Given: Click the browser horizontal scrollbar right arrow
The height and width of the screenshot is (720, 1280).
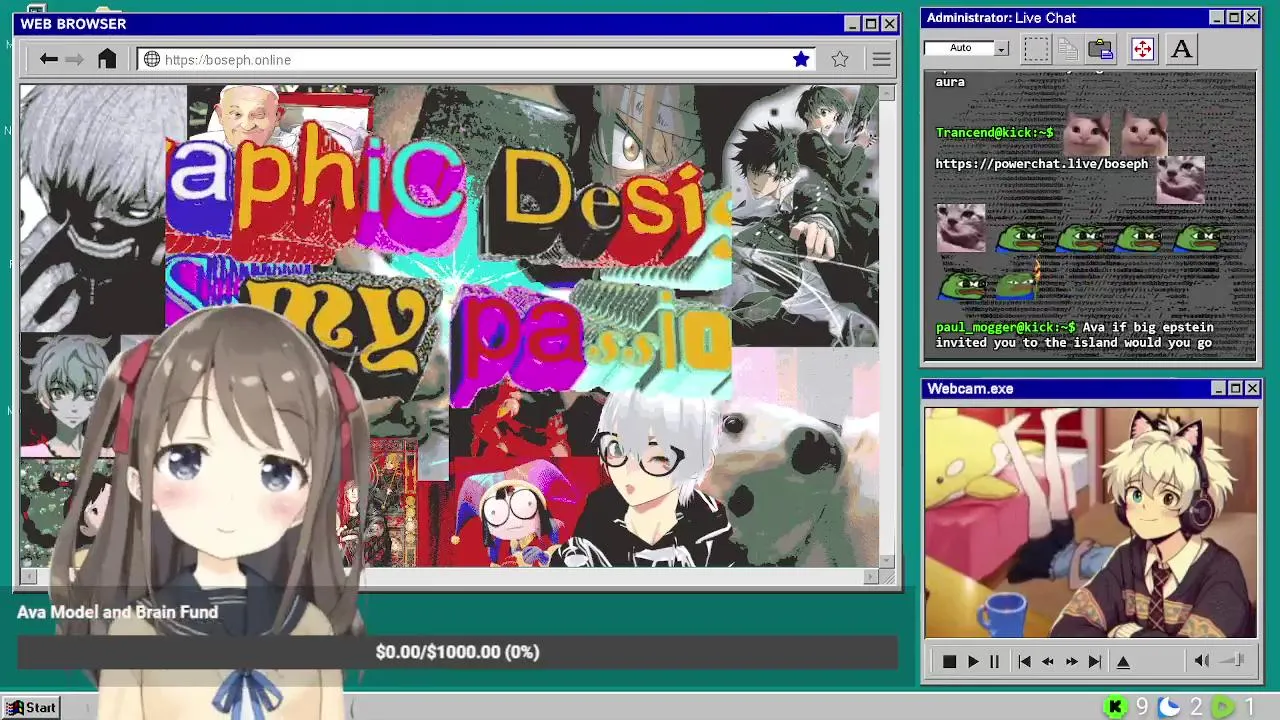Looking at the screenshot, I should coord(870,576).
